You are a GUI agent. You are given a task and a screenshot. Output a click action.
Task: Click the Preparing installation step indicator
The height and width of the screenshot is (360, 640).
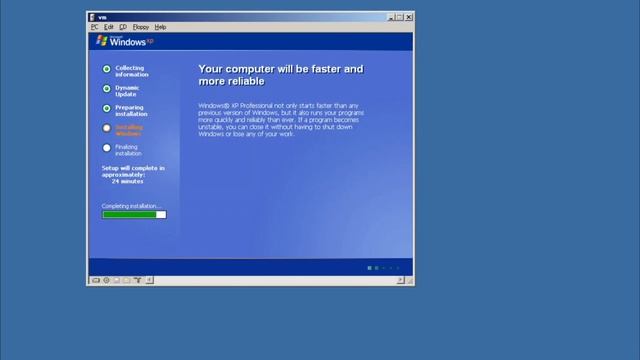coord(107,109)
